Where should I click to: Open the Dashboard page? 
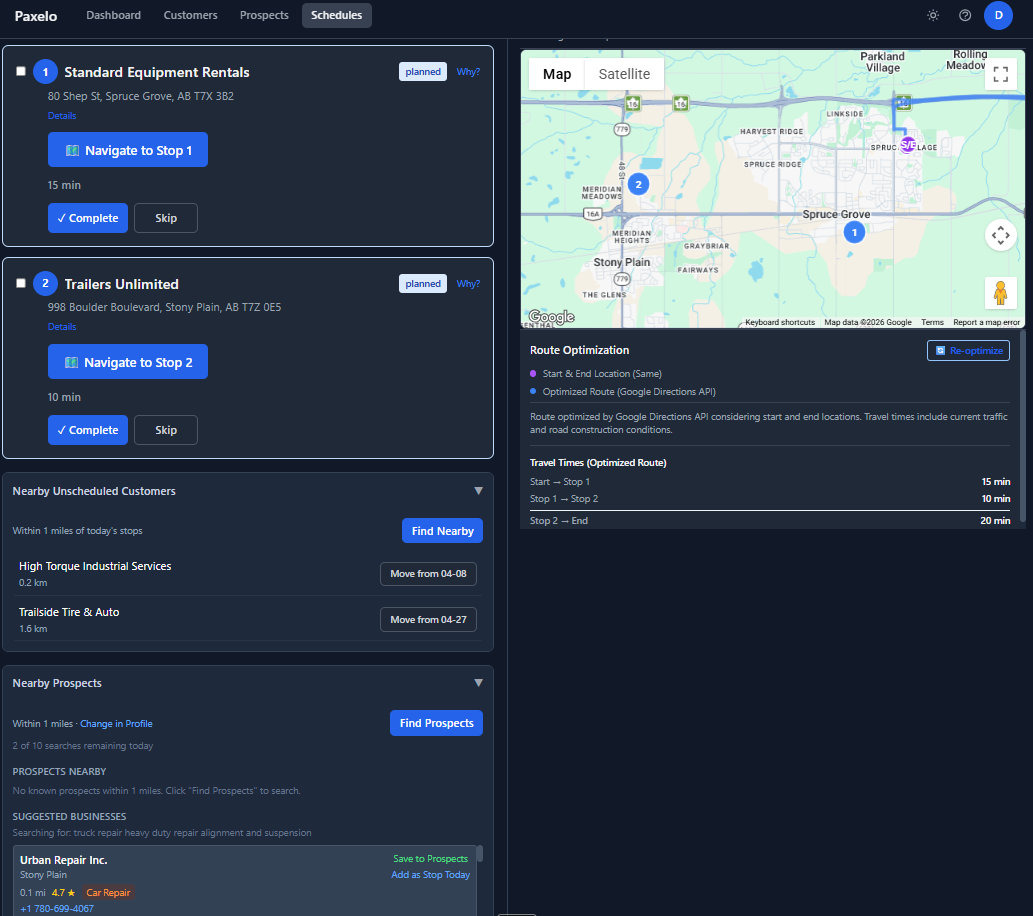[x=113, y=15]
